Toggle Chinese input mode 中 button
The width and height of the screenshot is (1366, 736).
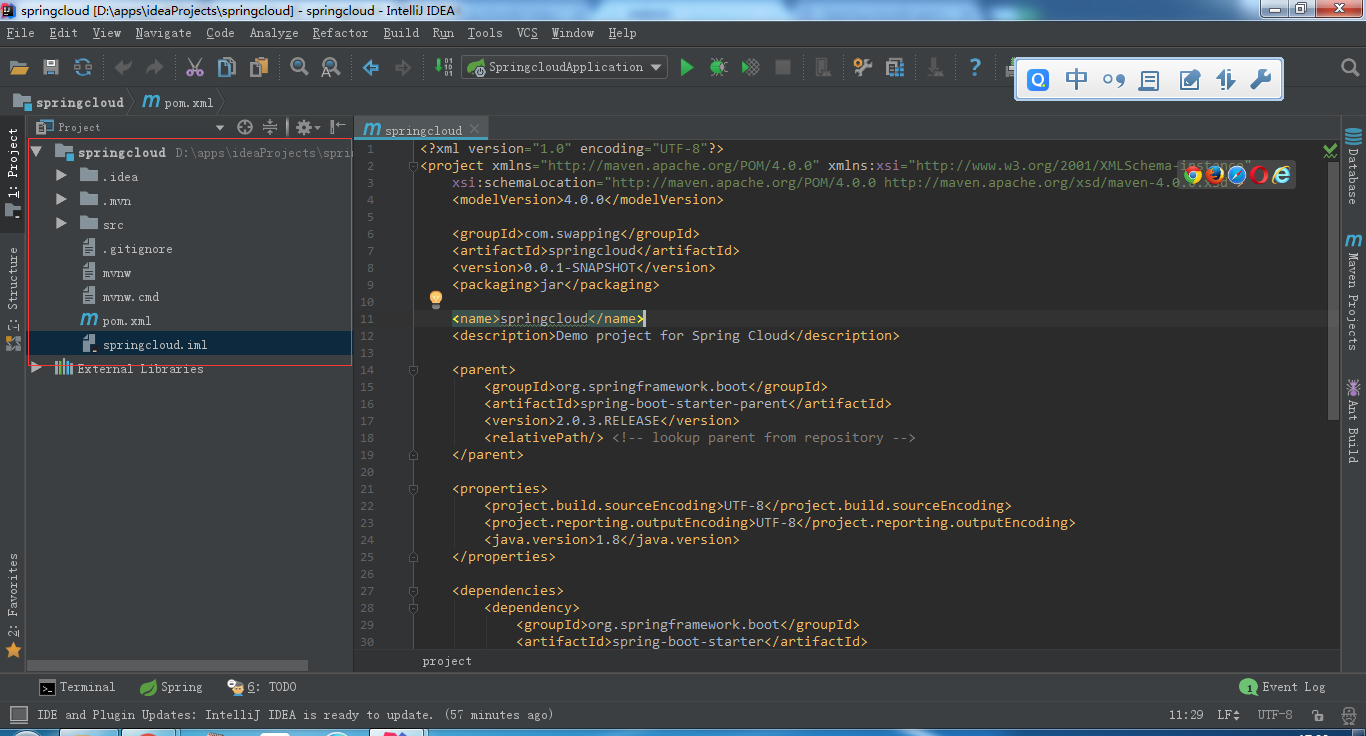pos(1077,80)
